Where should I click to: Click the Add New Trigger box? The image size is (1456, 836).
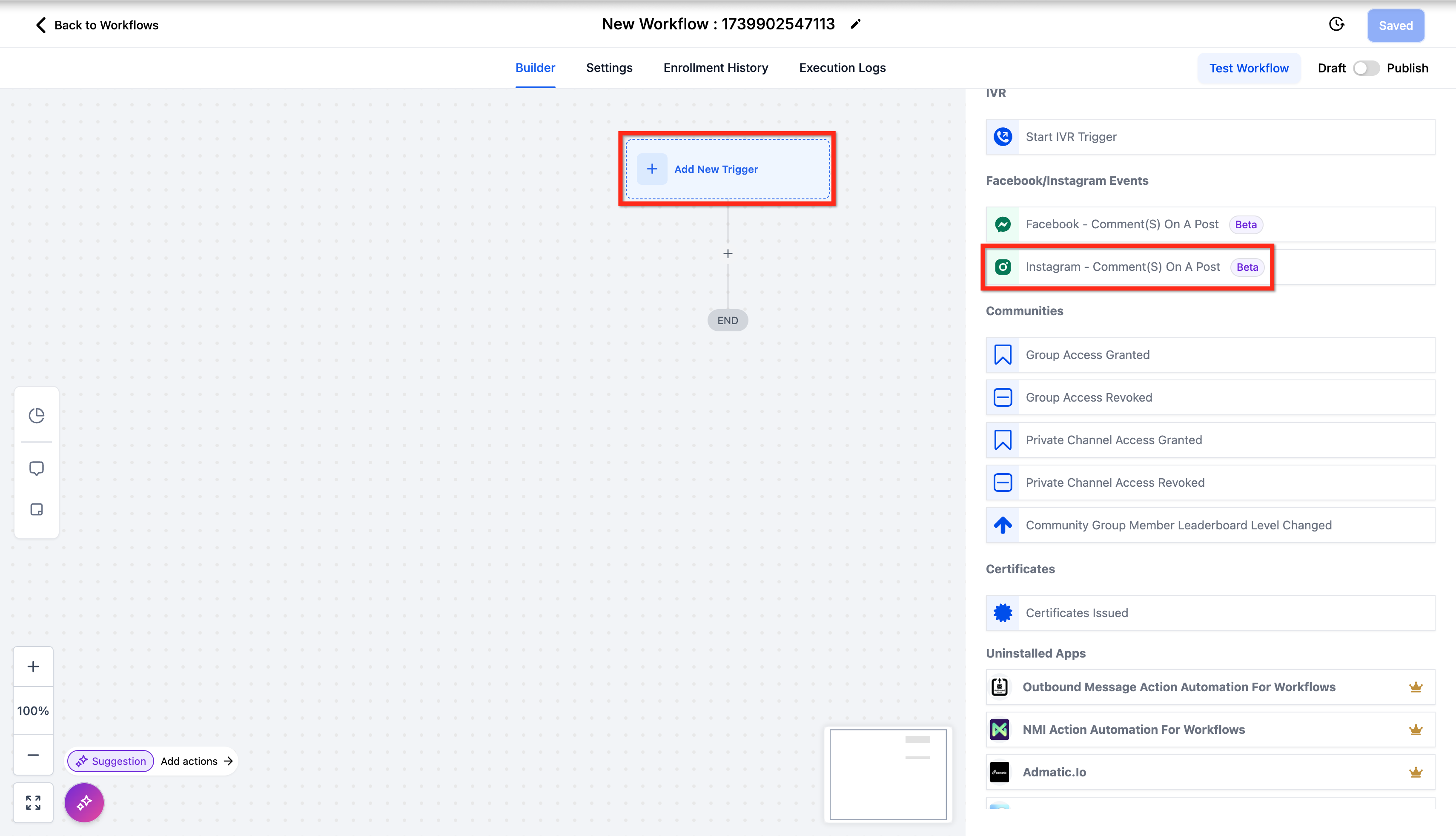(x=727, y=169)
